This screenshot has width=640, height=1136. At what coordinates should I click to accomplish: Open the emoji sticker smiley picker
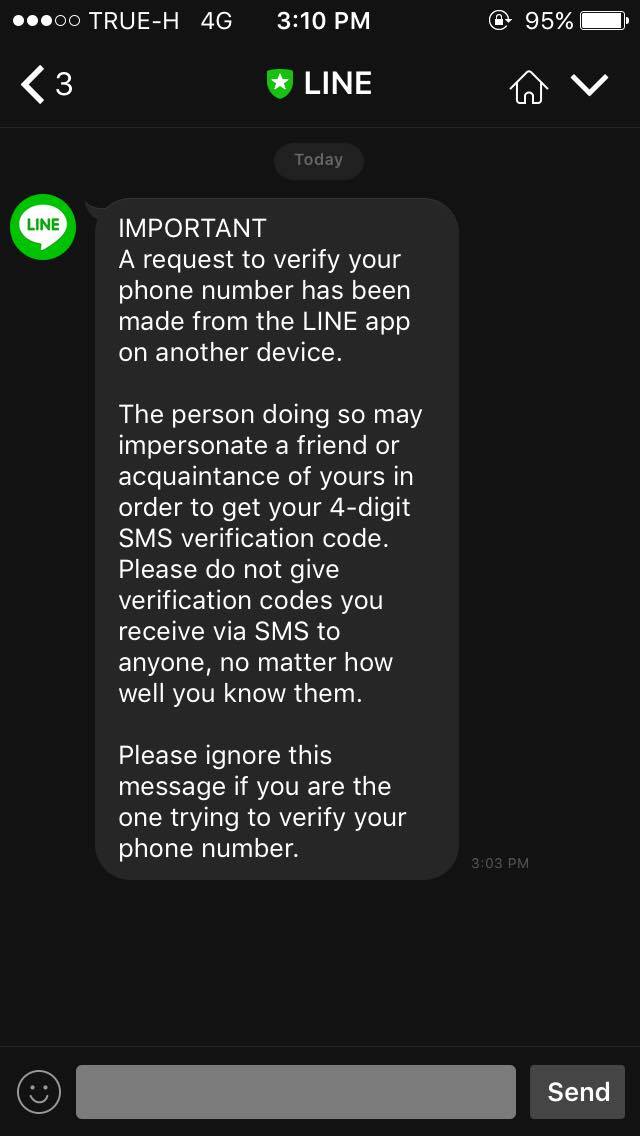click(x=38, y=1092)
